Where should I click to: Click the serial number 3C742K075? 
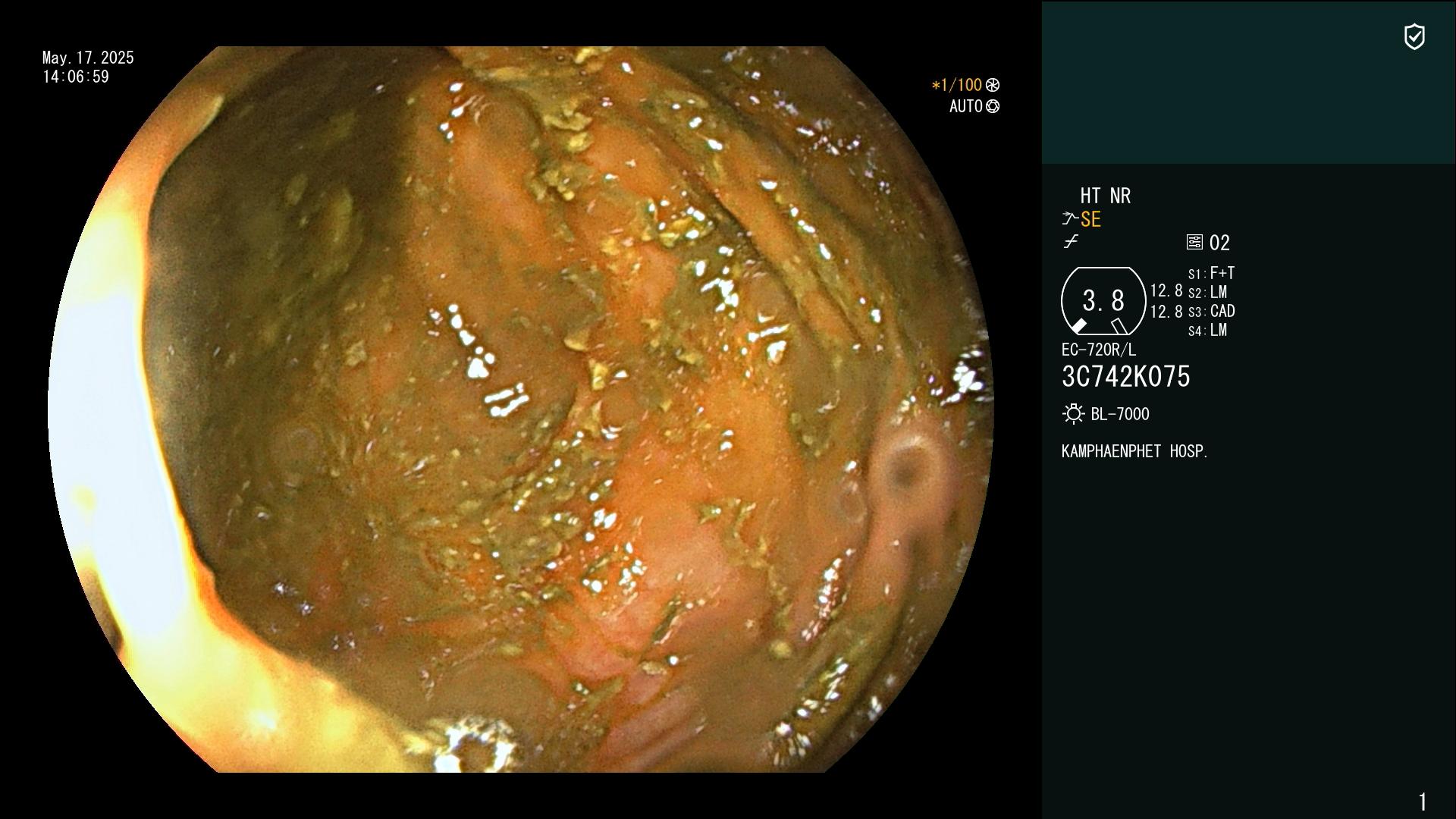click(1126, 377)
